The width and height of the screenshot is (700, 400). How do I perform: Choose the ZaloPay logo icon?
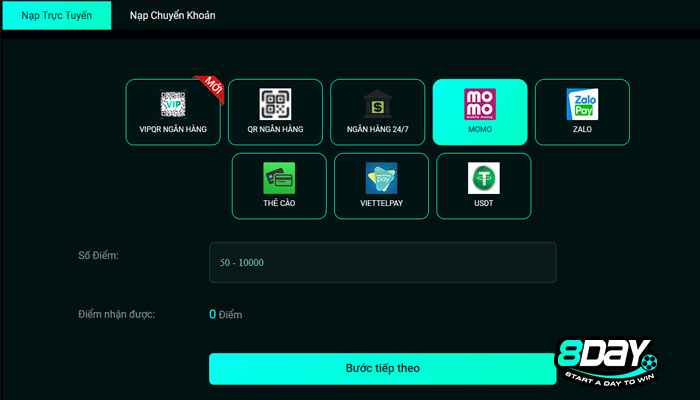click(x=582, y=104)
